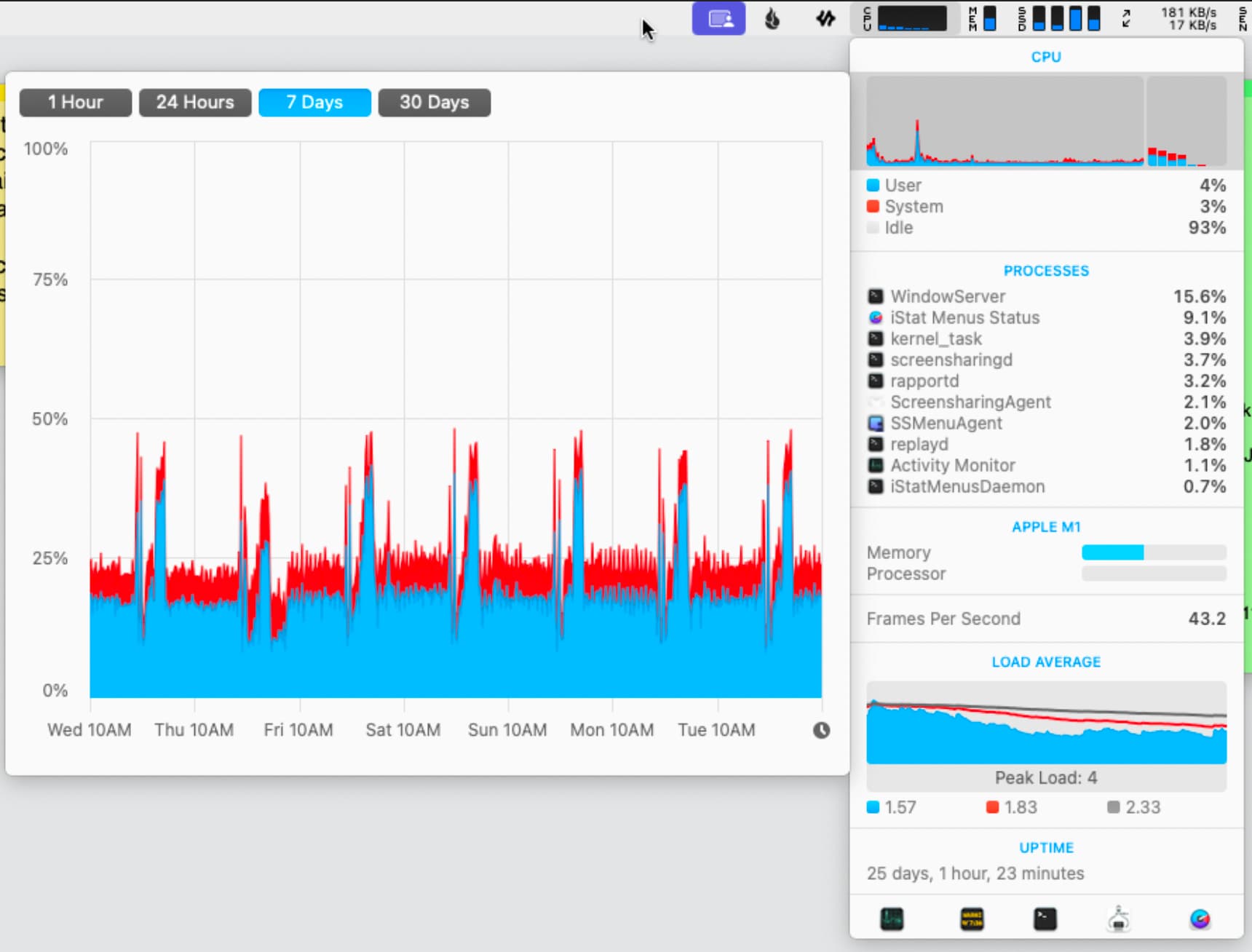Image resolution: width=1252 pixels, height=952 pixels.
Task: Open the CPU menu bar dropdown
Action: point(905,19)
